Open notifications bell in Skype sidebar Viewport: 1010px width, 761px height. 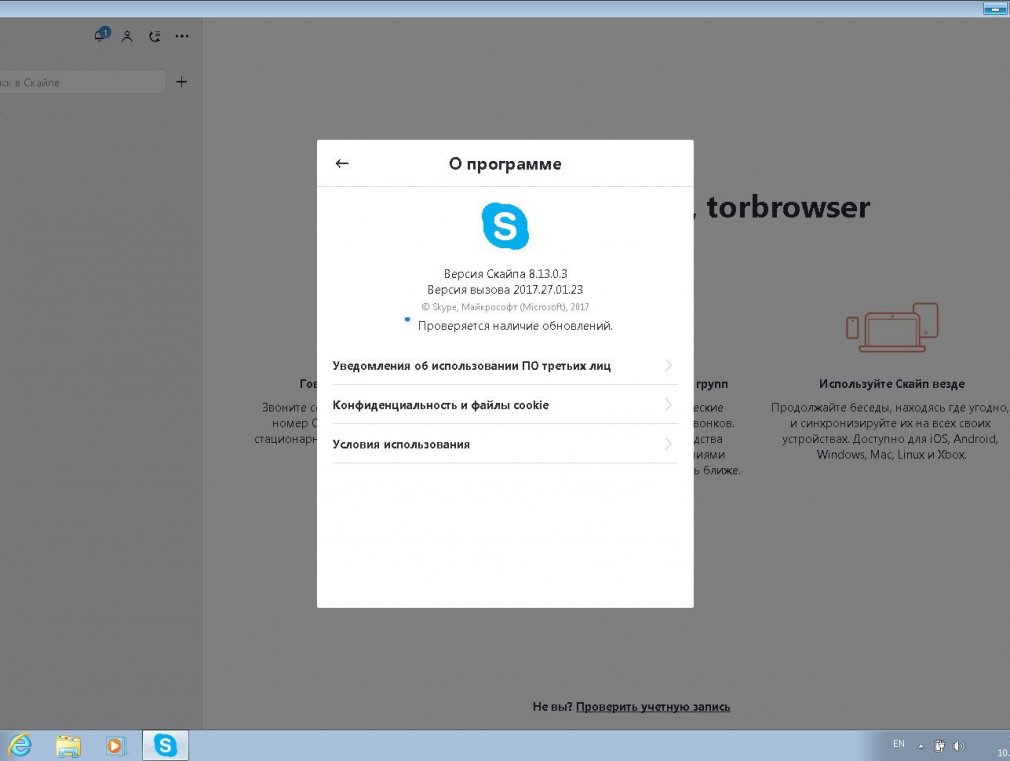coord(101,35)
